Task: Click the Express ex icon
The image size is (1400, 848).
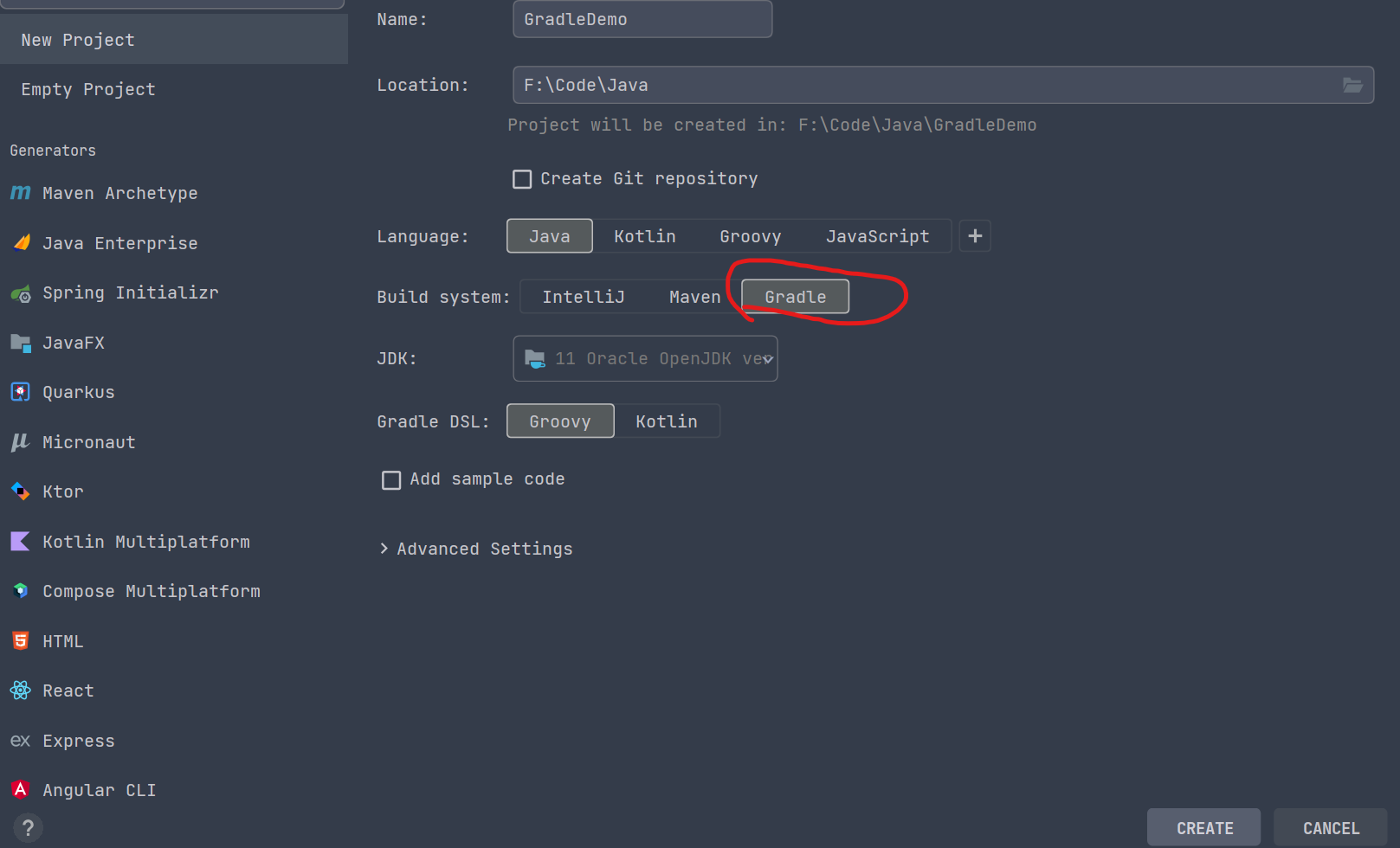Action: [21, 741]
